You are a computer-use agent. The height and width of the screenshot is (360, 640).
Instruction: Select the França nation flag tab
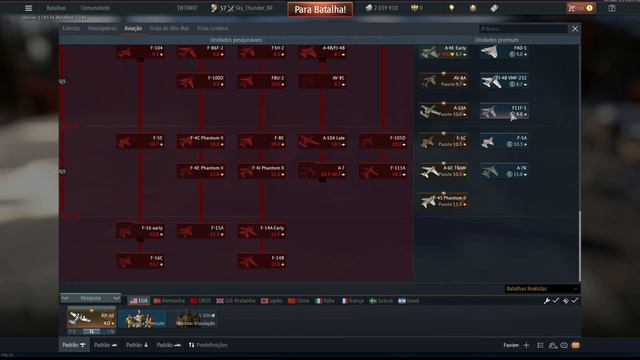pos(353,301)
